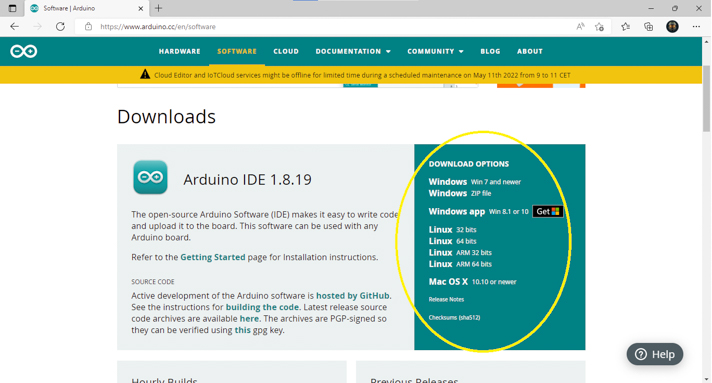The height and width of the screenshot is (383, 712).
Task: Add this page to favorites star icon
Action: (x=599, y=27)
